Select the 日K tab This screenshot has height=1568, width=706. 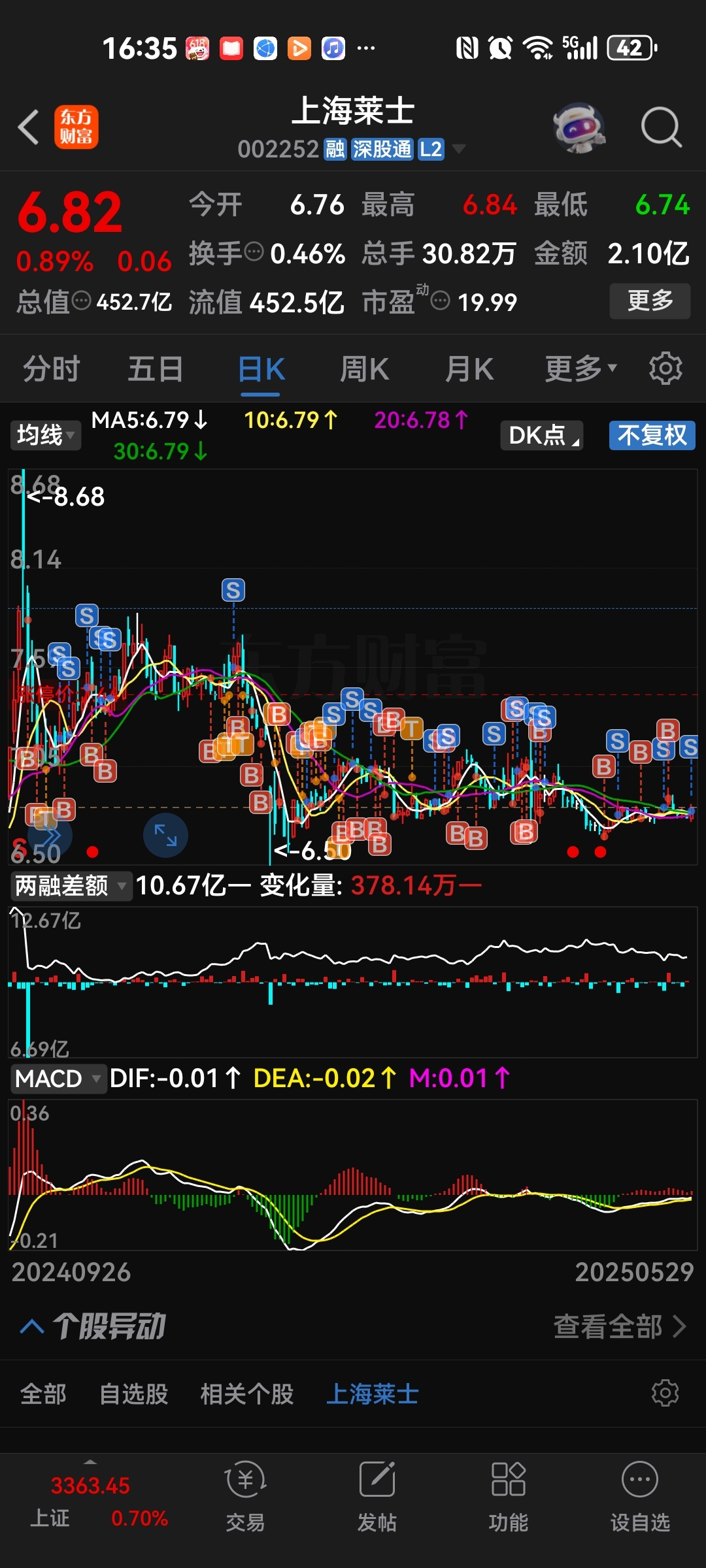pos(261,368)
